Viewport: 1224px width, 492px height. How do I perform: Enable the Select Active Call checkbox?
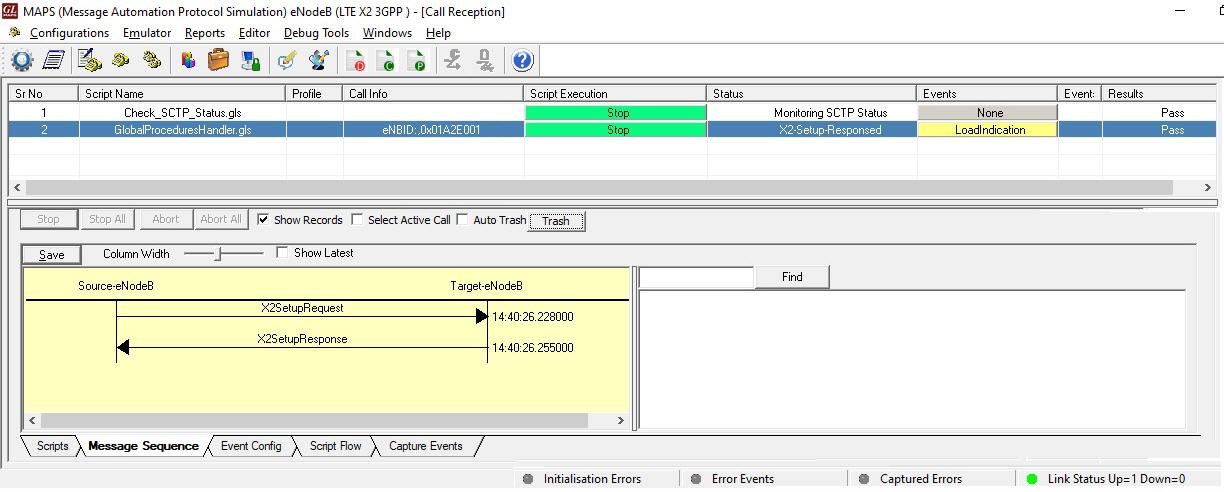click(x=357, y=220)
